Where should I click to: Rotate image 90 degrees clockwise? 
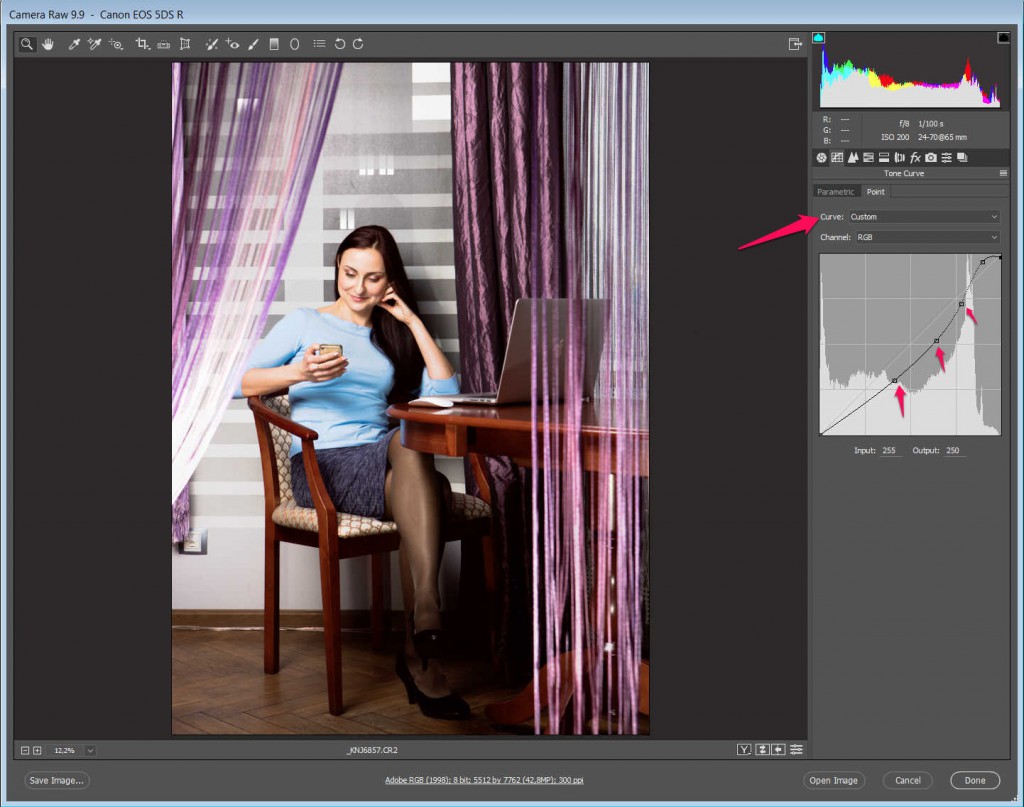click(358, 44)
